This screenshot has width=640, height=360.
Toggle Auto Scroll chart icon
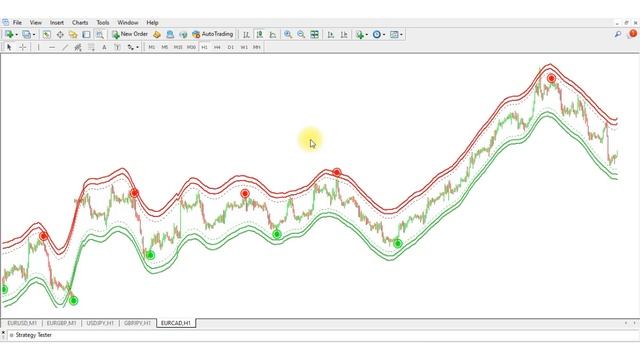331,35
